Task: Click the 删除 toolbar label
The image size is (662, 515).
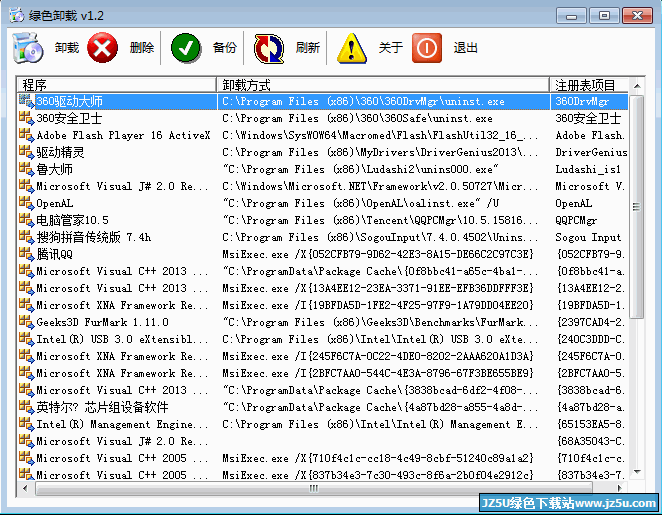Action: 142,48
